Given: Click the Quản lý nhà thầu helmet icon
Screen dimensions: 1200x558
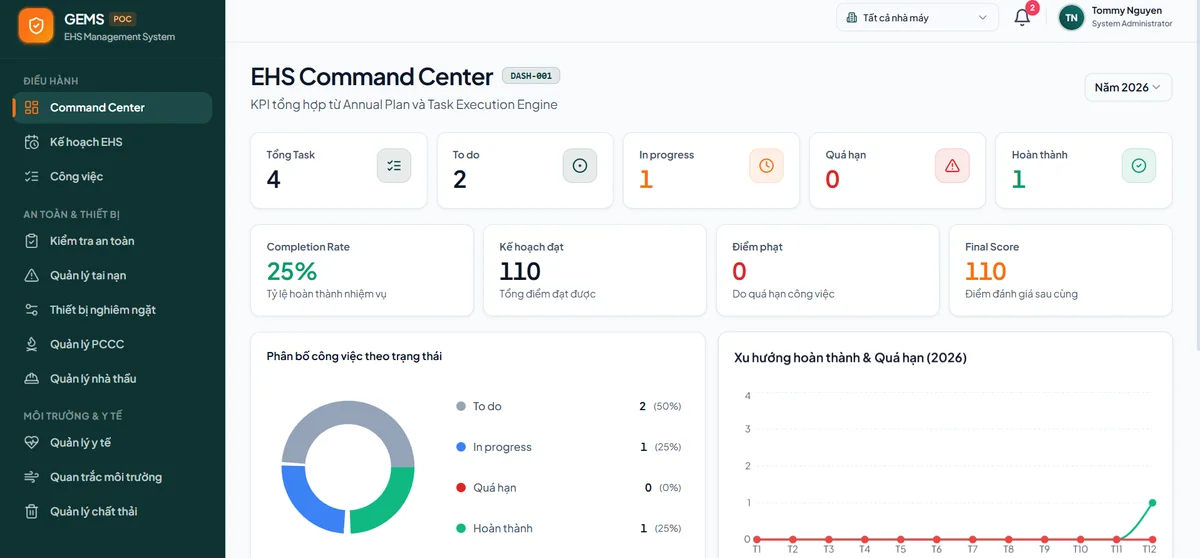Looking at the screenshot, I should [x=32, y=379].
